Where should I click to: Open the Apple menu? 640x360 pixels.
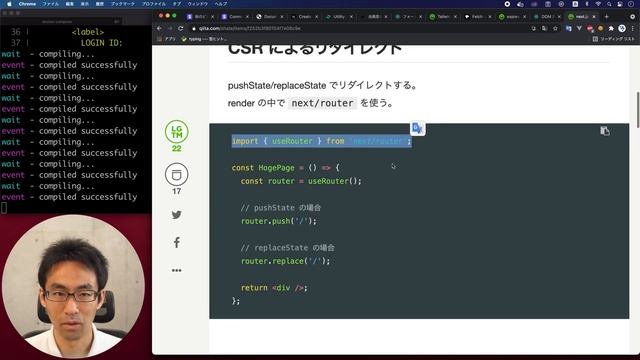coord(9,4)
